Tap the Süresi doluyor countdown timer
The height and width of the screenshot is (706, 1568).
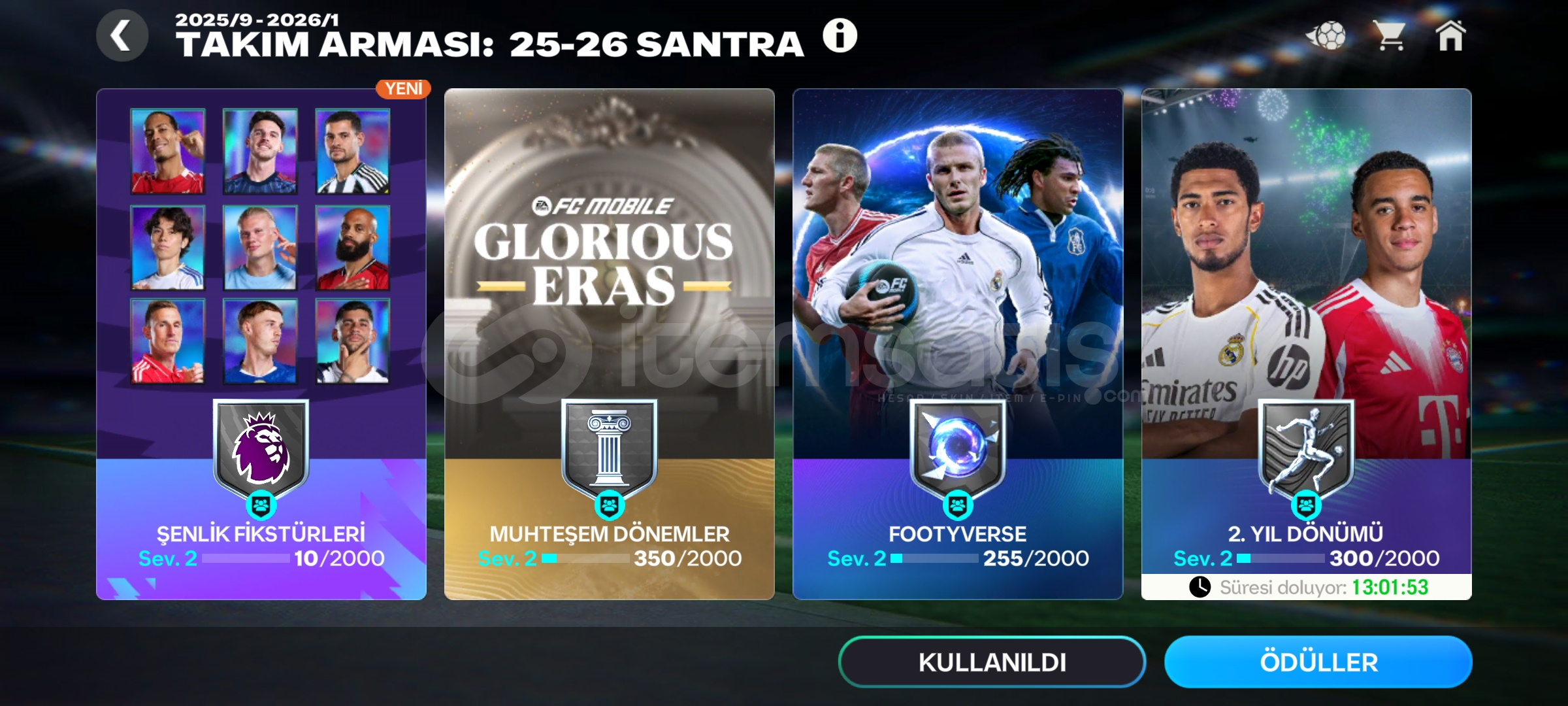[x=1307, y=587]
